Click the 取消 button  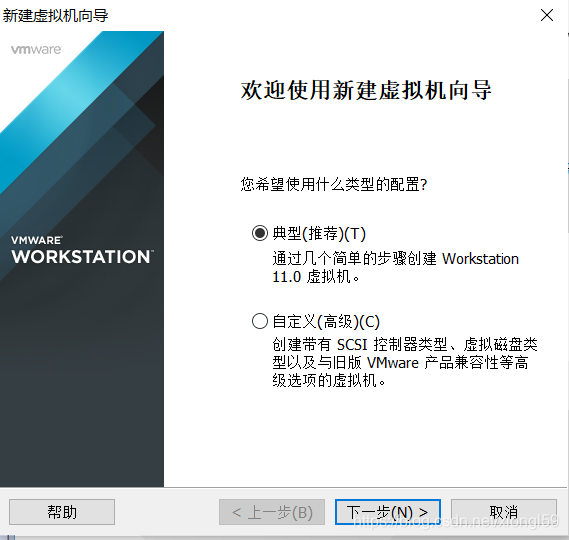coord(504,512)
